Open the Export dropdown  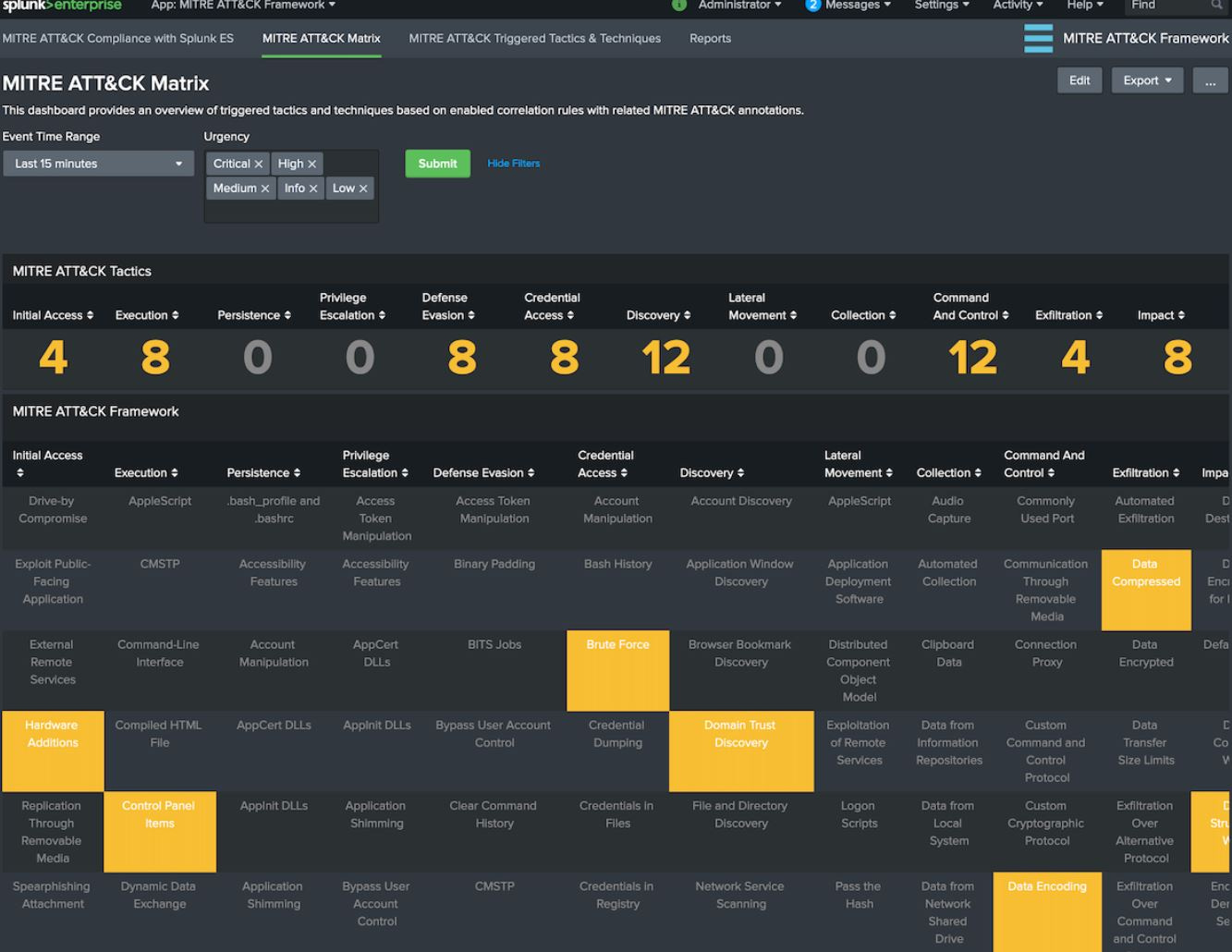tap(1147, 80)
